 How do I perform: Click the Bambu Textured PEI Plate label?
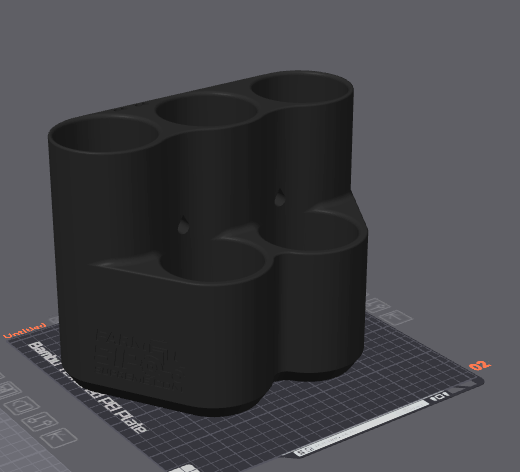[88, 388]
